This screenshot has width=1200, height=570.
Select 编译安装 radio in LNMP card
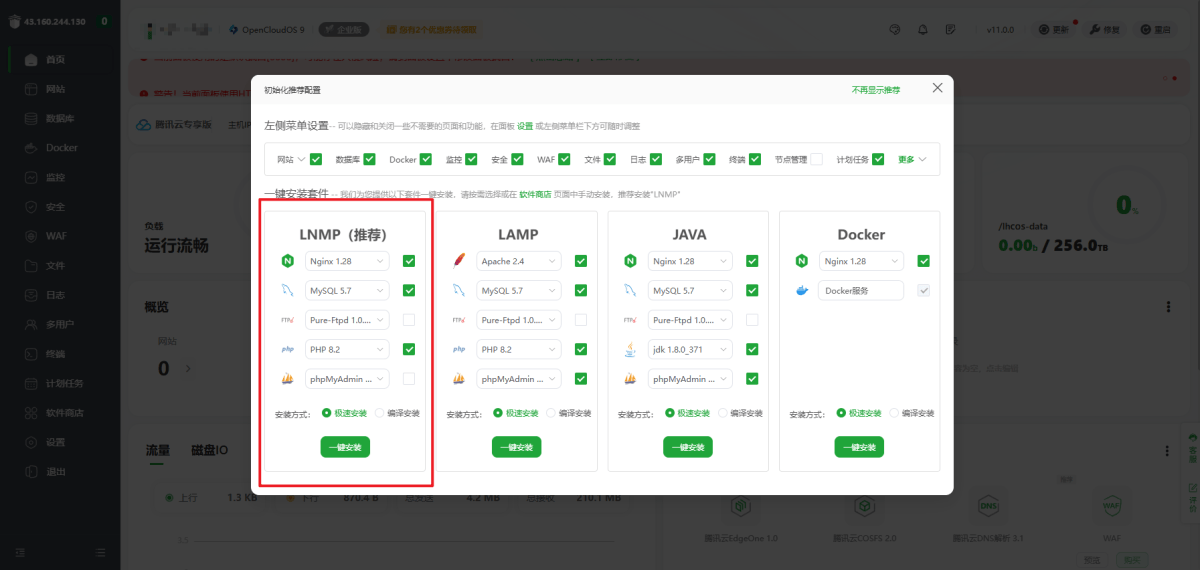(380, 413)
